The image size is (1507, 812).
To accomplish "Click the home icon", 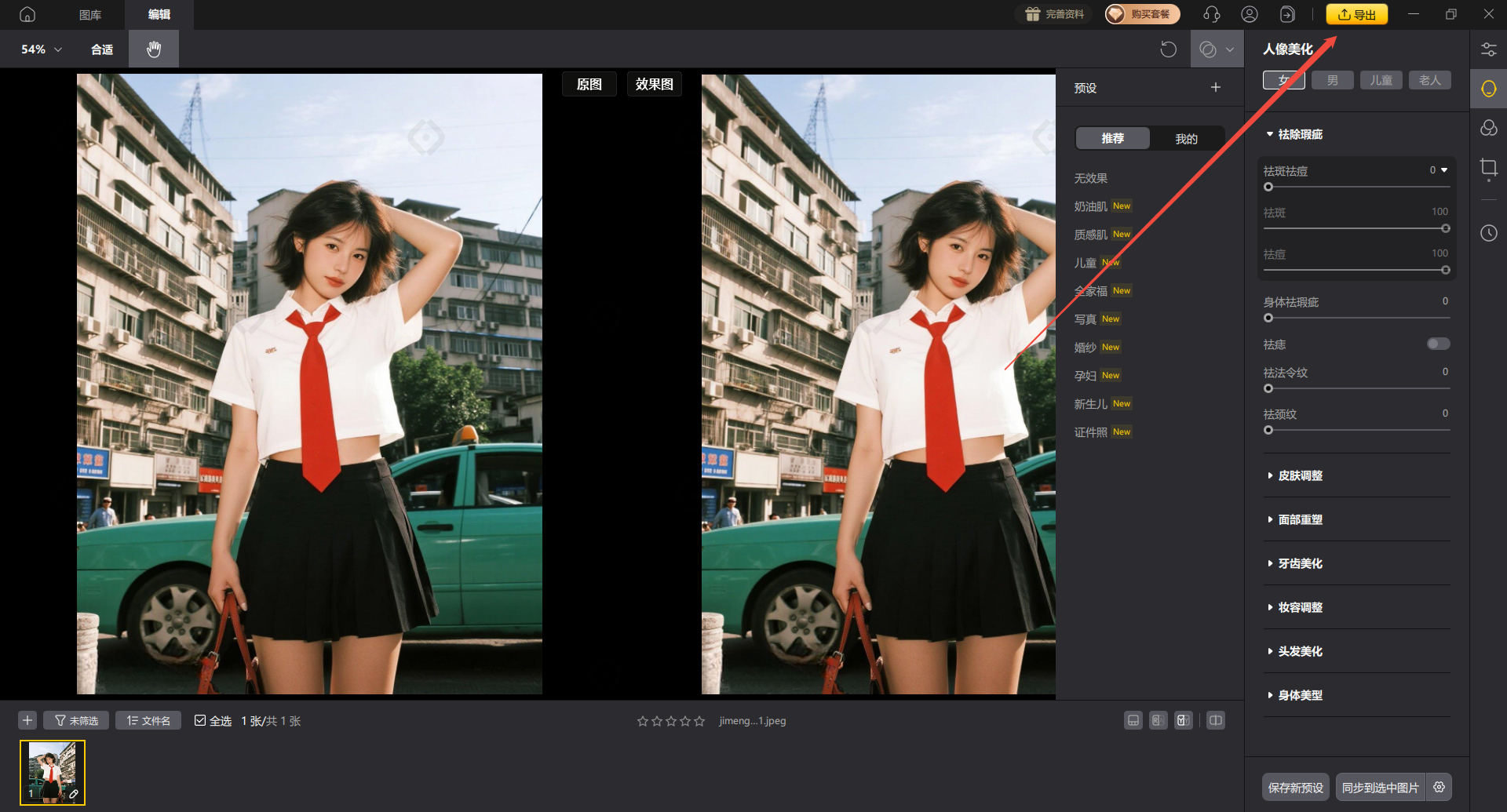I will click(27, 14).
